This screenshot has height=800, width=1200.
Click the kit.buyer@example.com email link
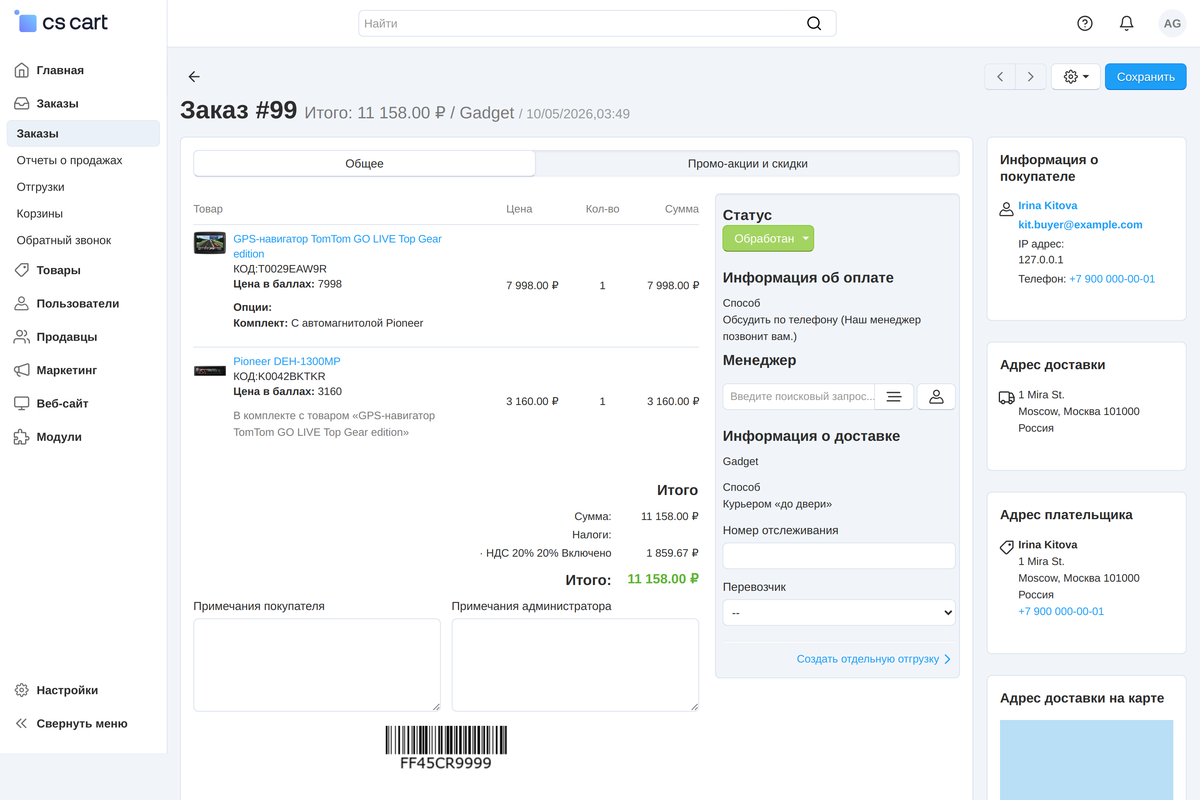pyautogui.click(x=1080, y=225)
